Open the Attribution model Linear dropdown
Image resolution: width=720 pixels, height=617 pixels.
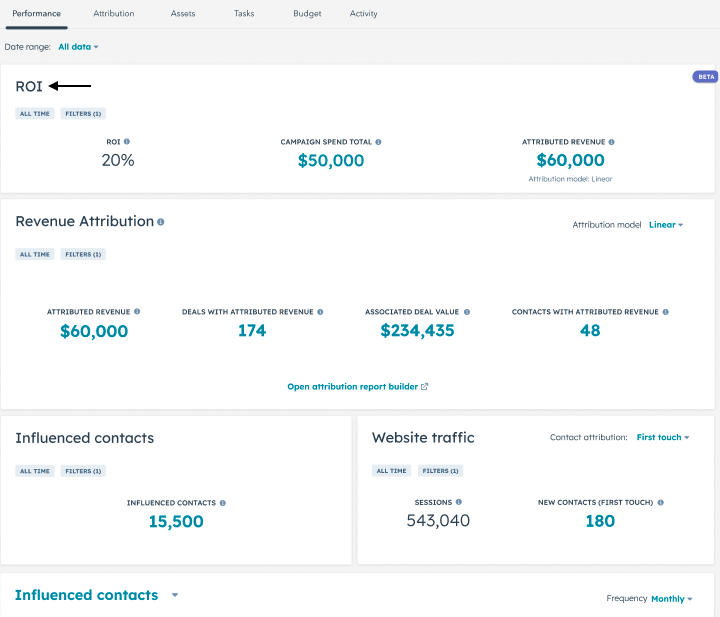666,225
